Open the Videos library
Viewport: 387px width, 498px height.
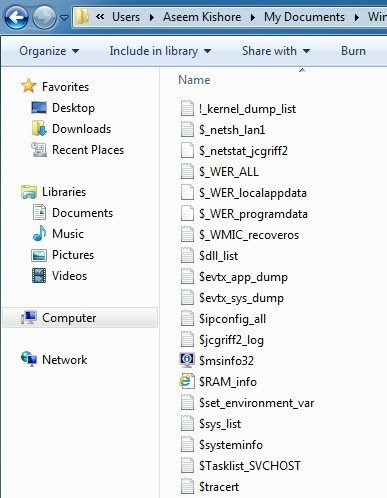(69, 276)
